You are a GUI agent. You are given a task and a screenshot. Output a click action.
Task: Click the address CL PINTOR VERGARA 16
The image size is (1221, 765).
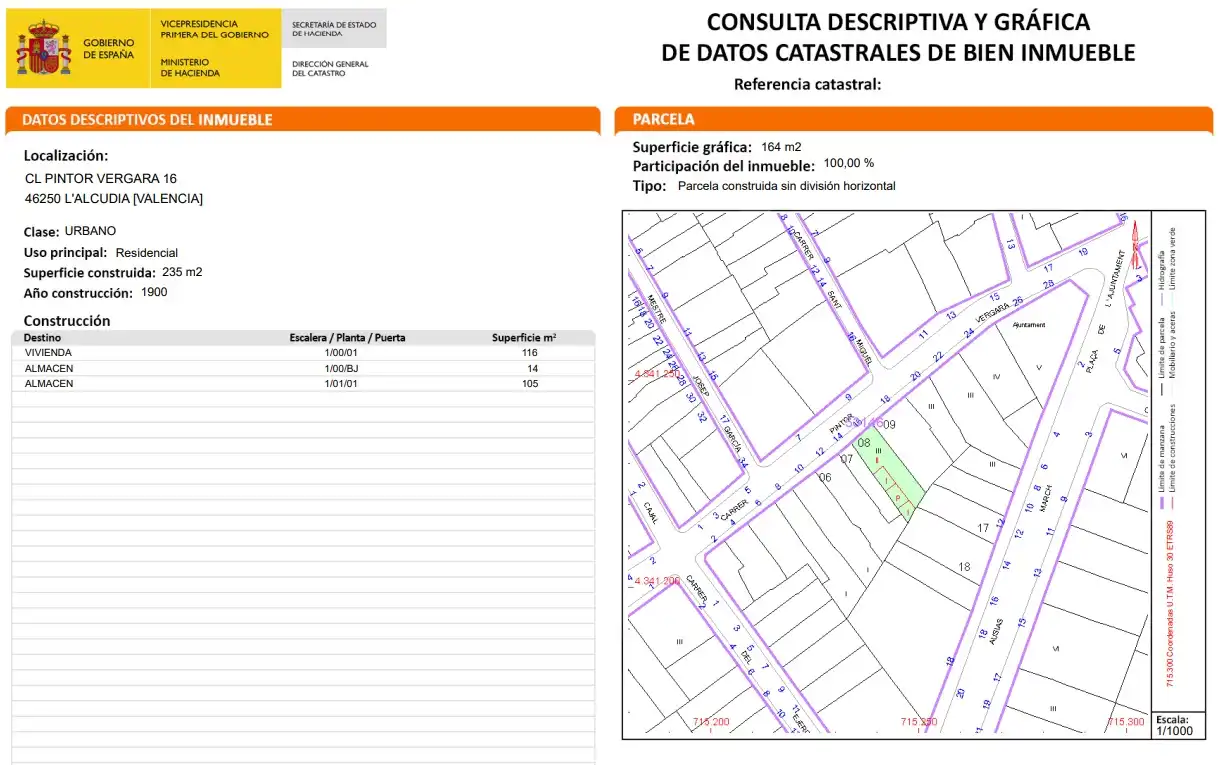tap(100, 178)
